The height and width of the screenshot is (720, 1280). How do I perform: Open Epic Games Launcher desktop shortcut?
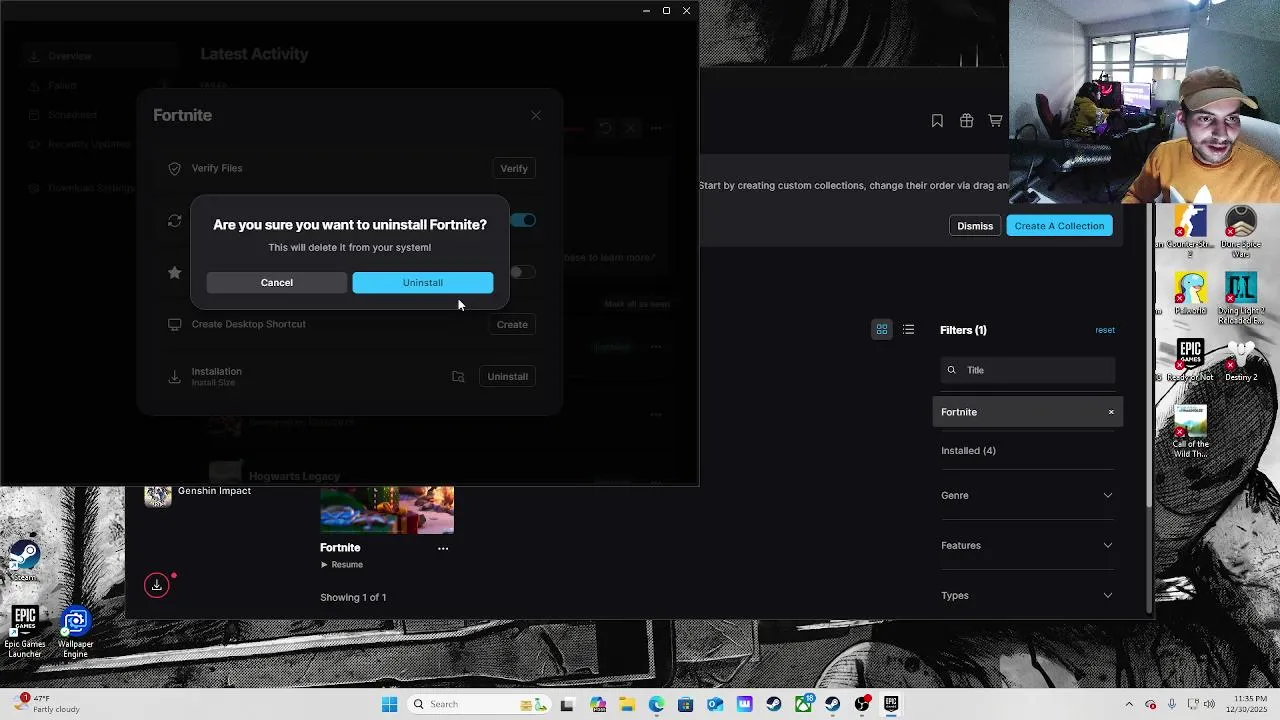tap(25, 632)
